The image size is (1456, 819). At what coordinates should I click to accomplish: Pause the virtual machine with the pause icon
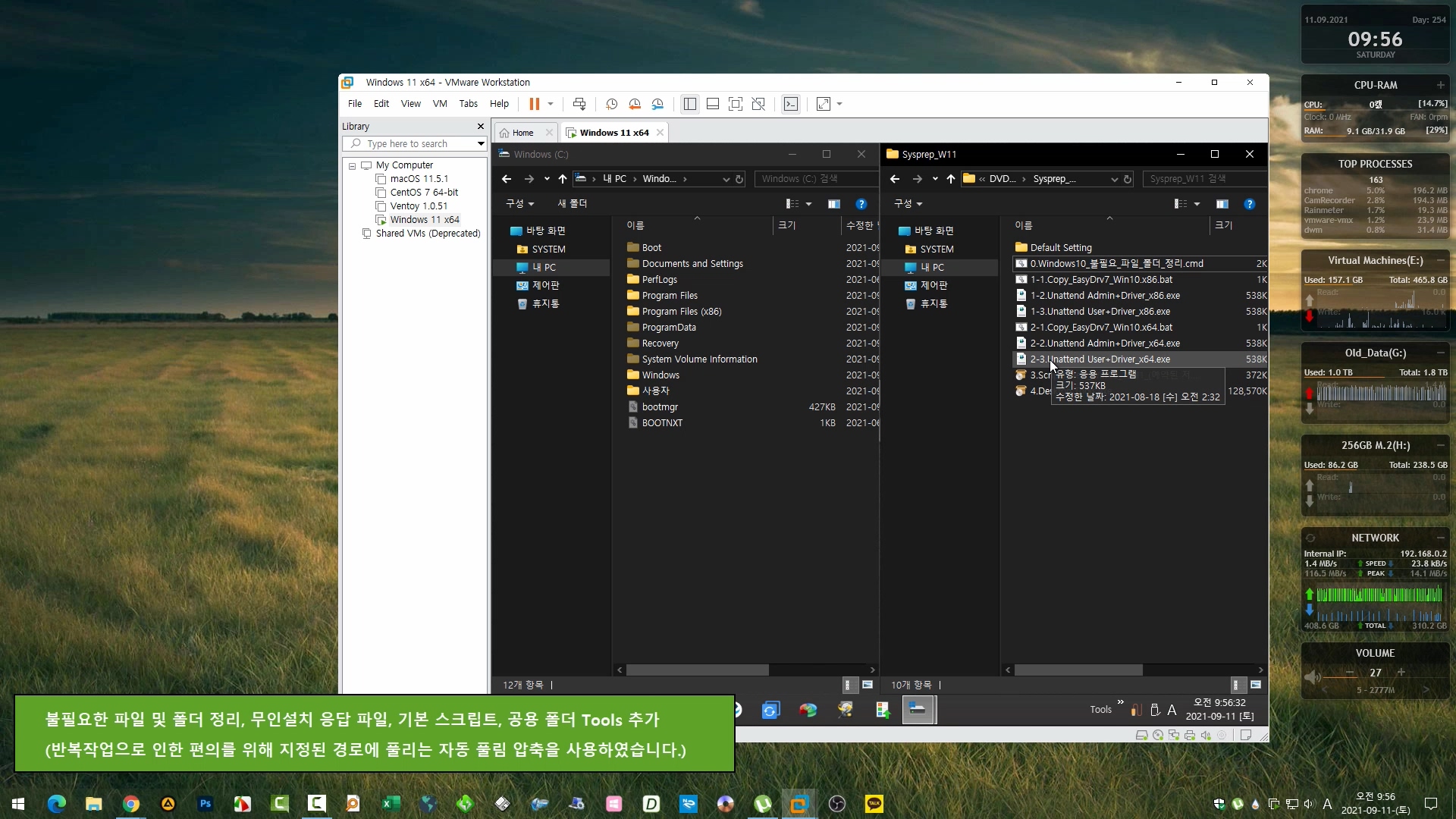point(534,104)
